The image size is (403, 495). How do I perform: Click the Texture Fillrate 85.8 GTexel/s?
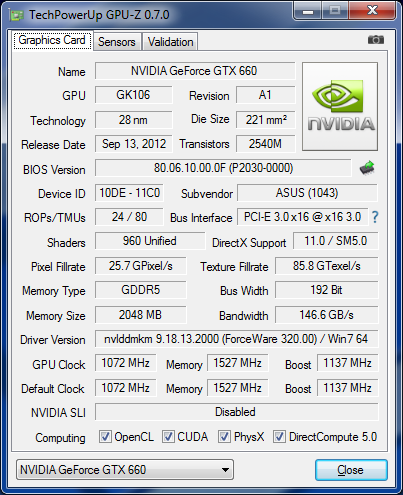point(327,266)
